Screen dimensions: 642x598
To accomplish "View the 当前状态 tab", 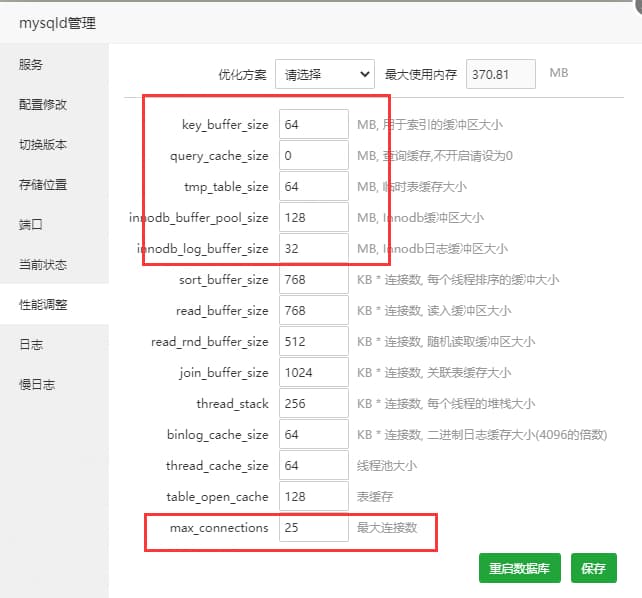I will tap(43, 265).
